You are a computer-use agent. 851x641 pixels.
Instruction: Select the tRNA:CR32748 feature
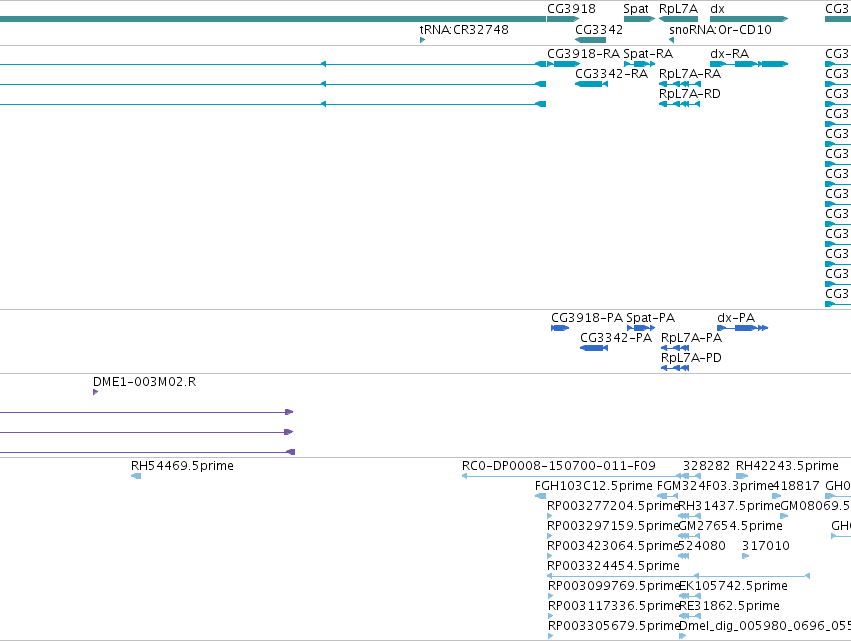(422, 40)
